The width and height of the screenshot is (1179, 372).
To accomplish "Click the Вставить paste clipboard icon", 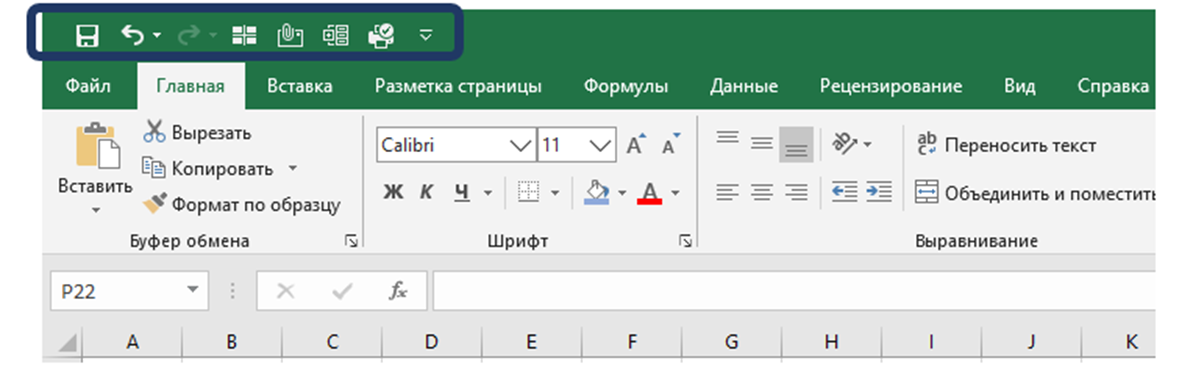I will tap(98, 146).
